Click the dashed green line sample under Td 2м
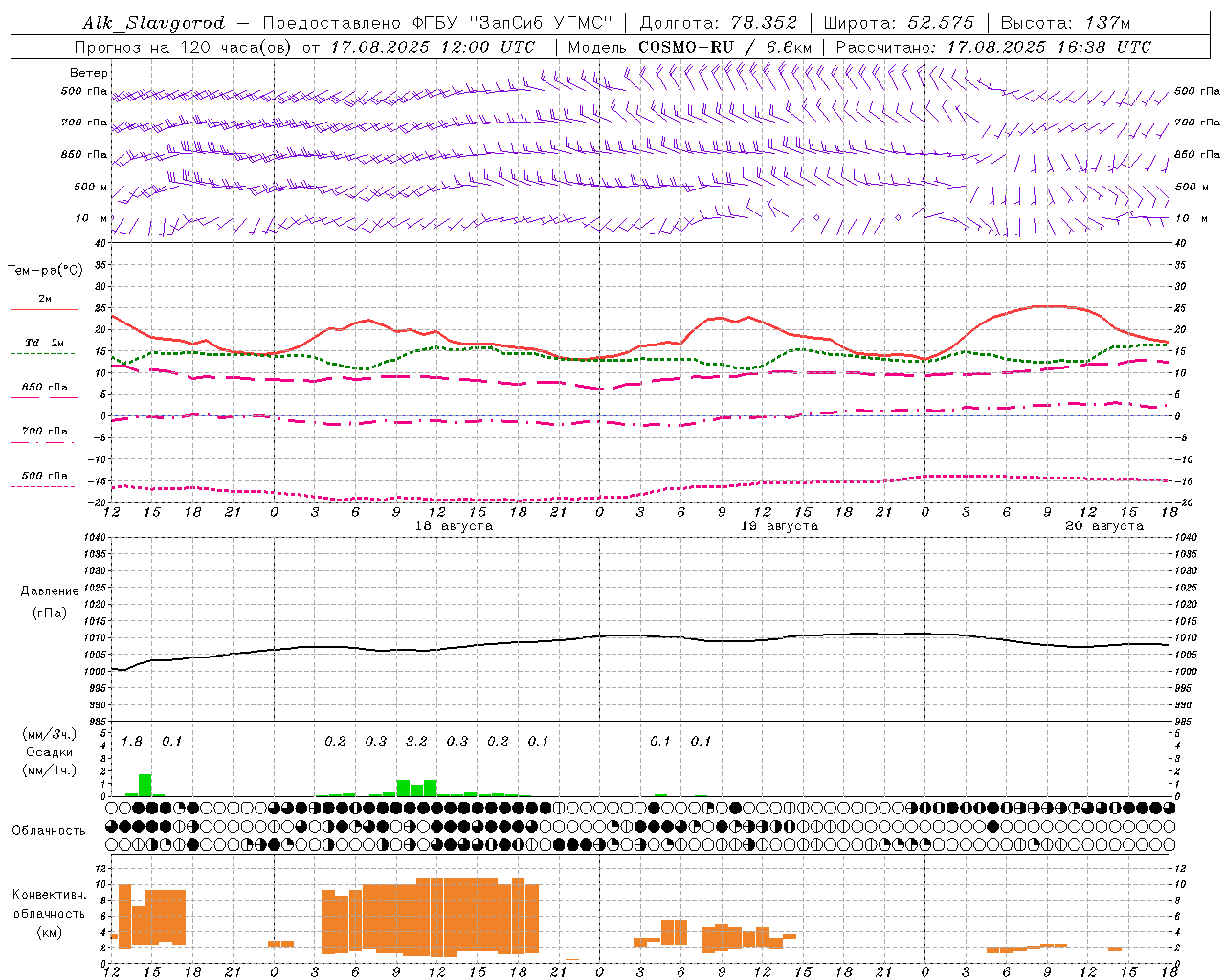The width and height of the screenshot is (1225, 980). point(42,353)
